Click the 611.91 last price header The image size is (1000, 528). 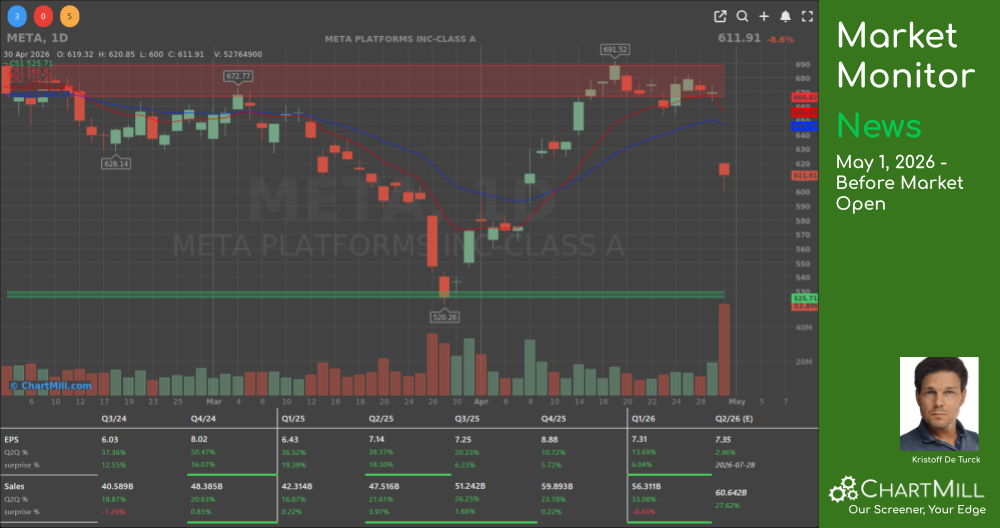pyautogui.click(x=739, y=38)
